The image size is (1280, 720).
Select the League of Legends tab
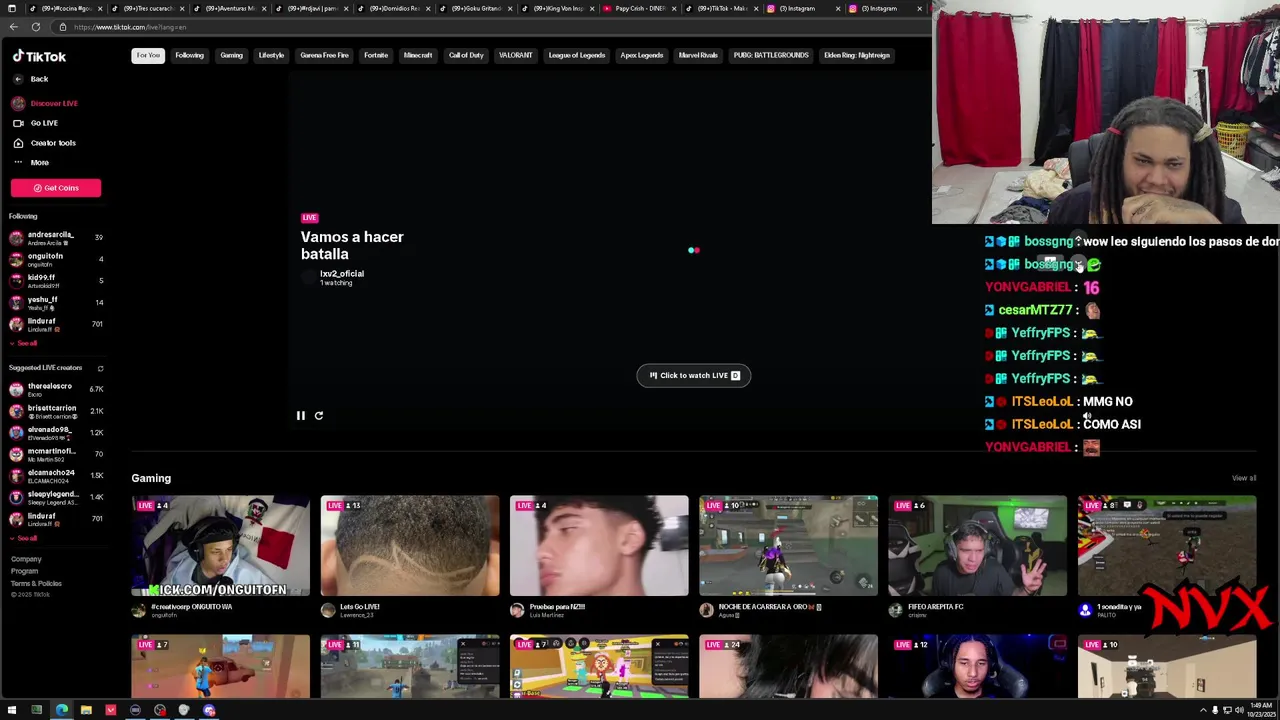point(577,55)
